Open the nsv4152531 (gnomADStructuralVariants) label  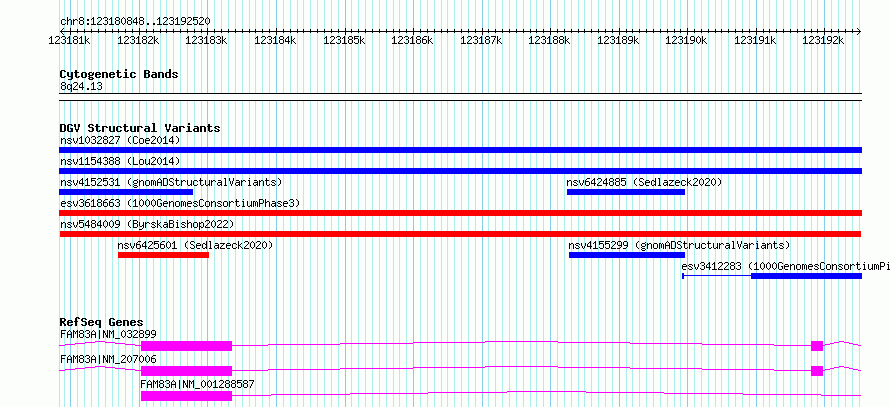coord(171,182)
